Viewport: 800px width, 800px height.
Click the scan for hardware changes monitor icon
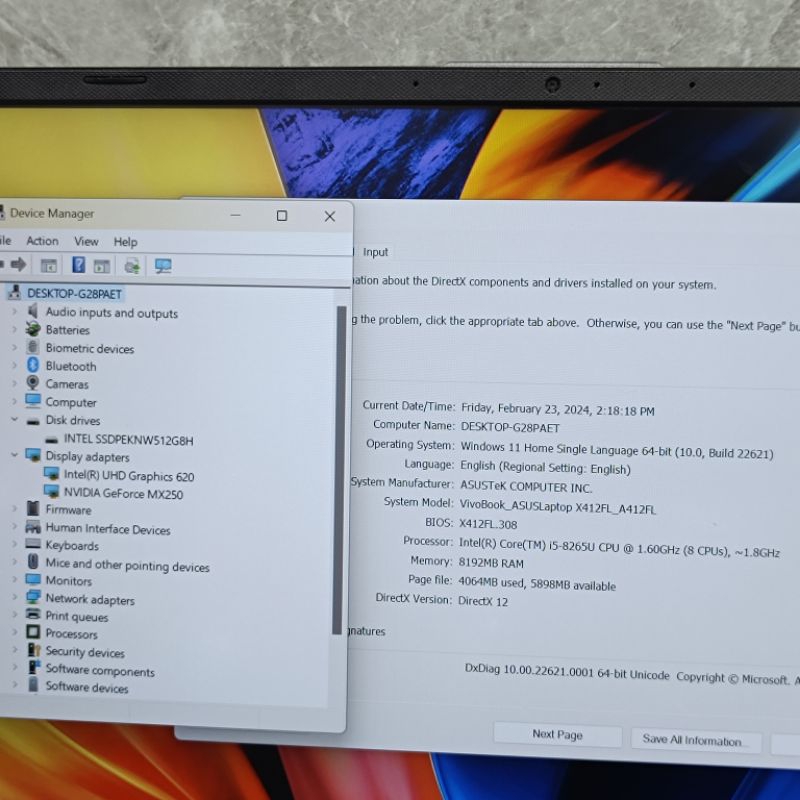pyautogui.click(x=163, y=266)
